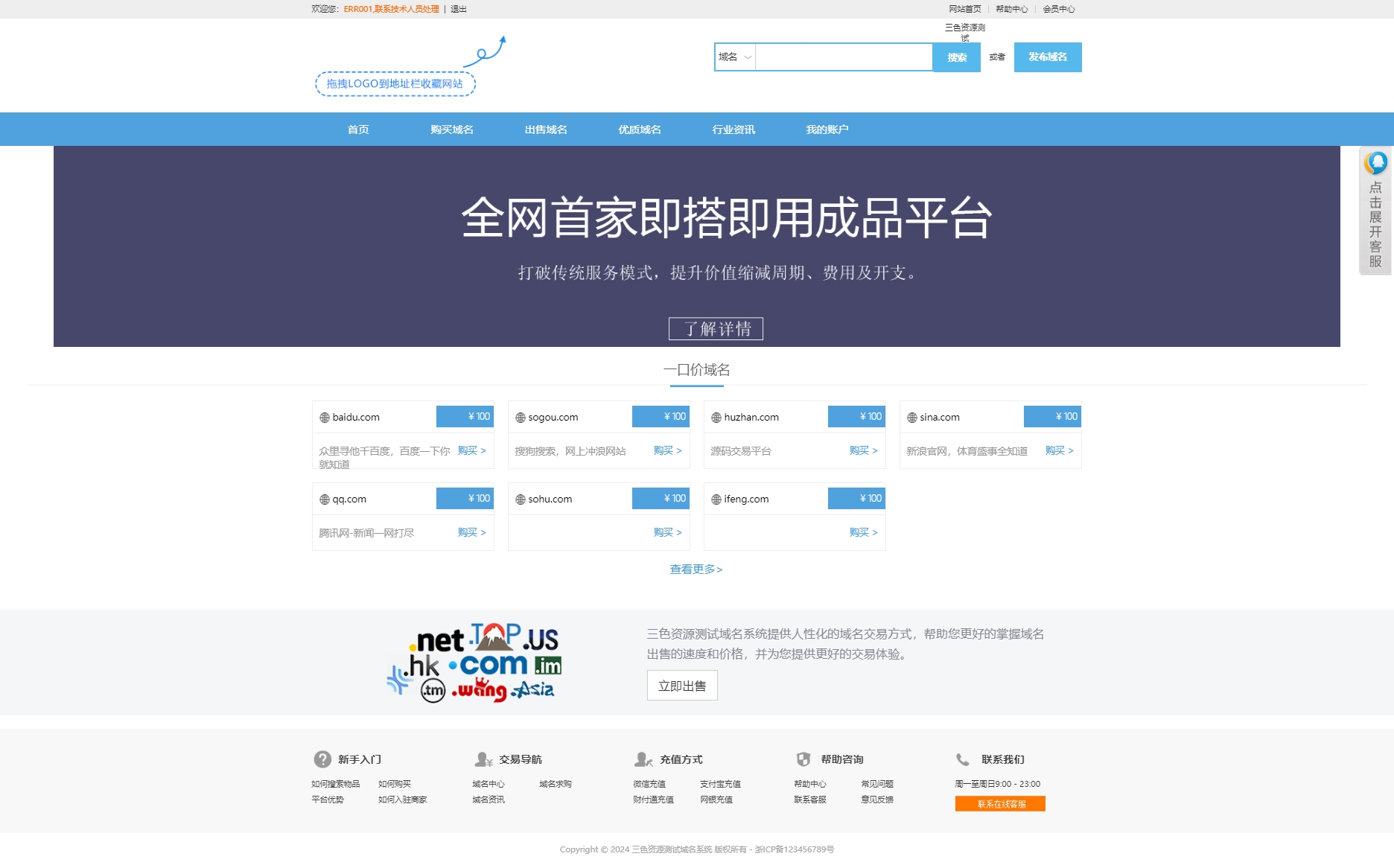Click the question mark icon beside 新手入门
This screenshot has width=1394, height=868.
tap(322, 759)
